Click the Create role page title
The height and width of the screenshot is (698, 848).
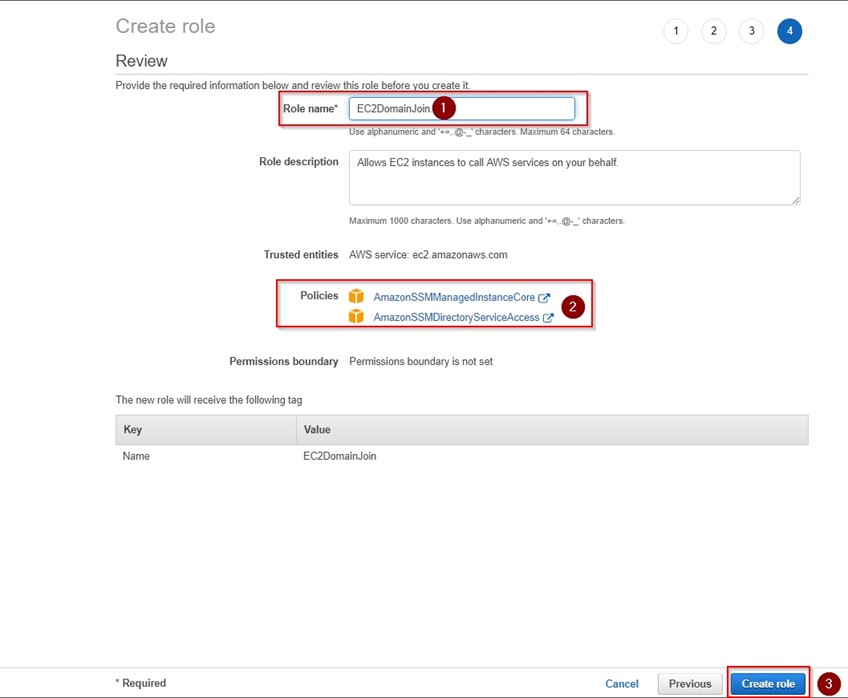tap(165, 26)
